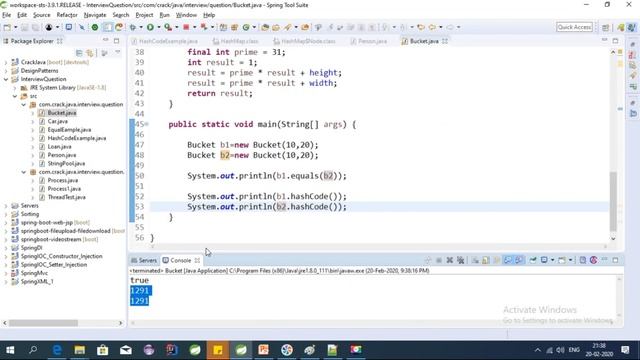Click the Windows Start button

coord(10,350)
